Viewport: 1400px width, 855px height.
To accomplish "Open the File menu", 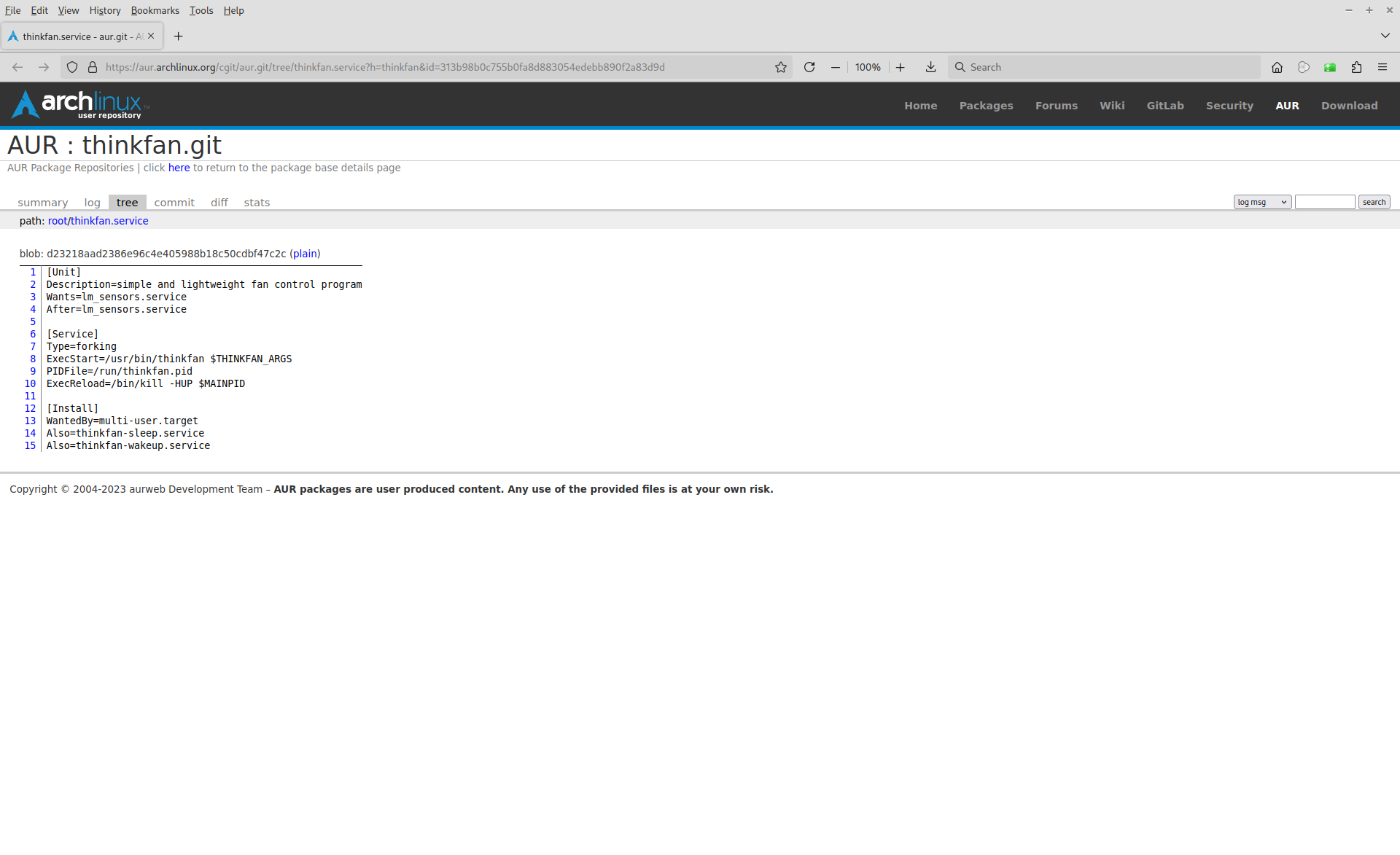I will [13, 10].
